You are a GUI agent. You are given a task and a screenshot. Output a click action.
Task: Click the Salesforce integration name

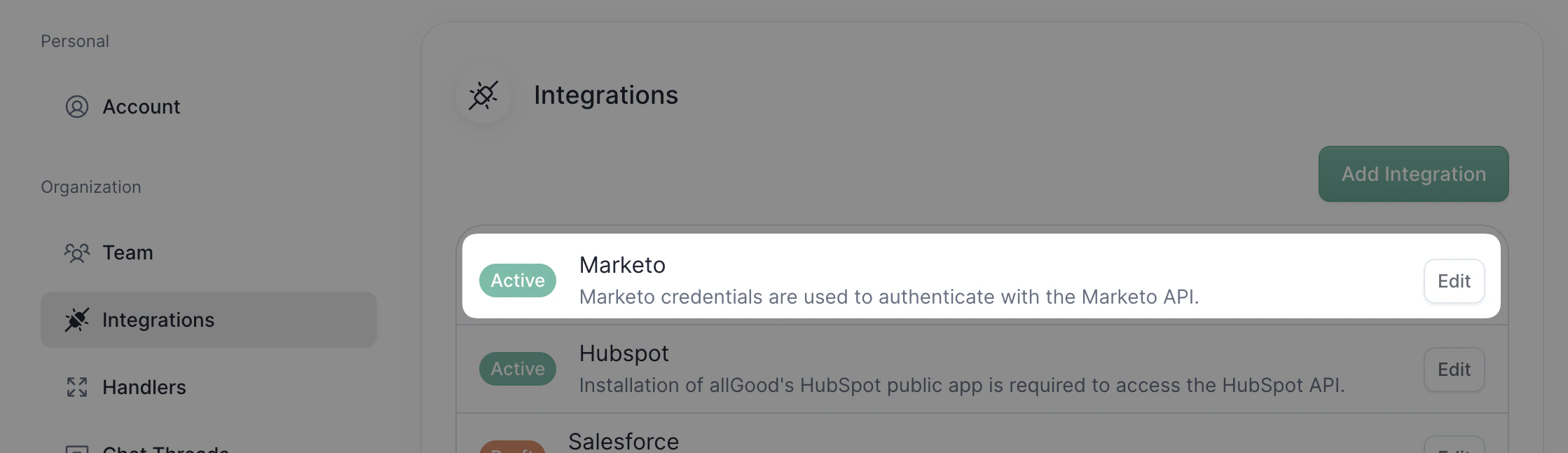pos(624,442)
